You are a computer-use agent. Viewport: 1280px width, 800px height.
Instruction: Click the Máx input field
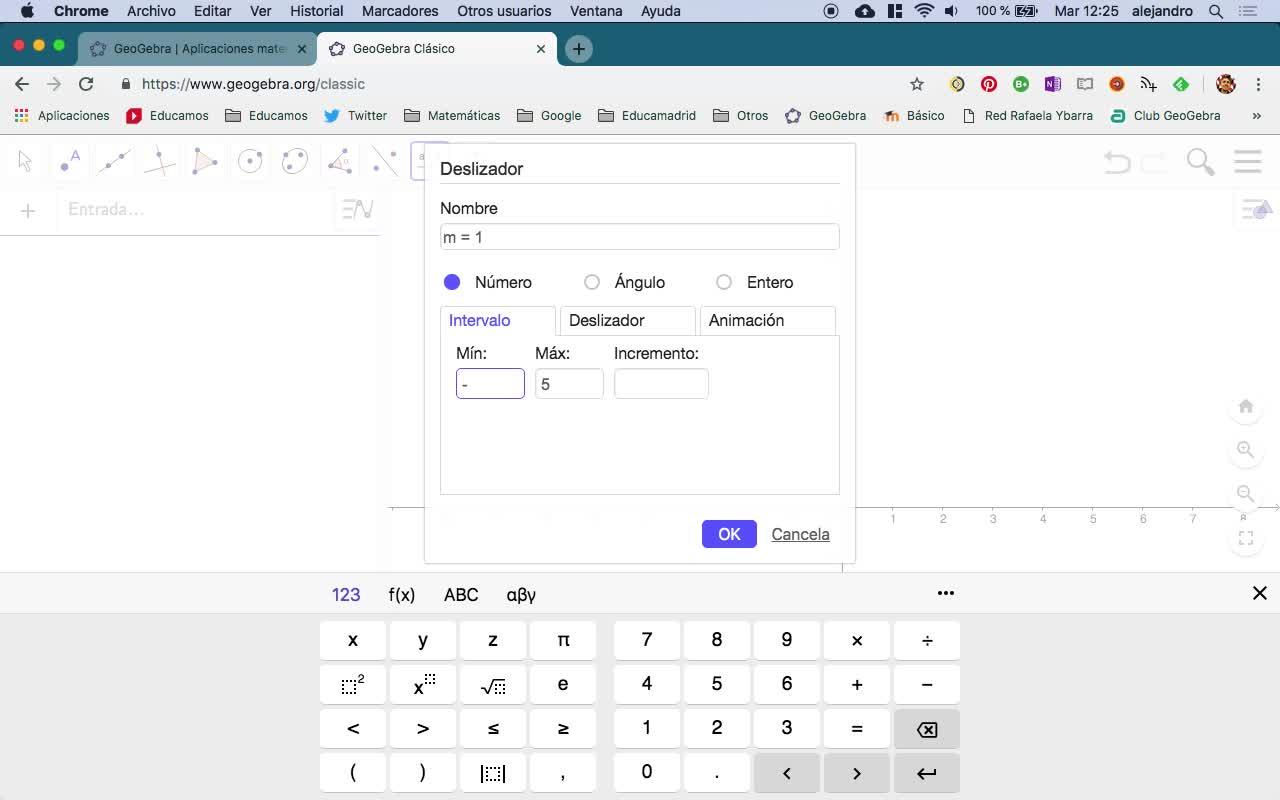[569, 384]
